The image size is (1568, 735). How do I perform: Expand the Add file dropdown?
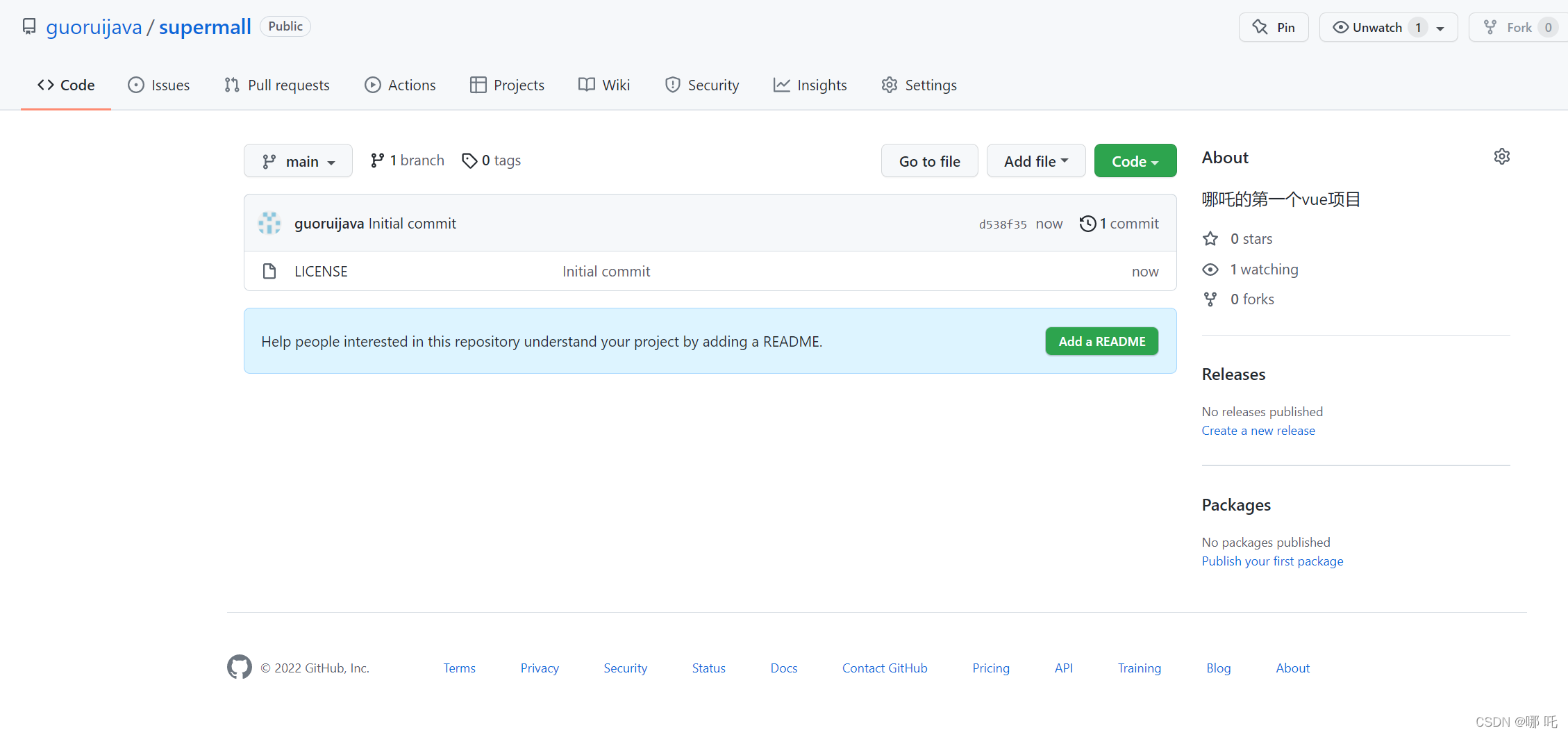1036,161
